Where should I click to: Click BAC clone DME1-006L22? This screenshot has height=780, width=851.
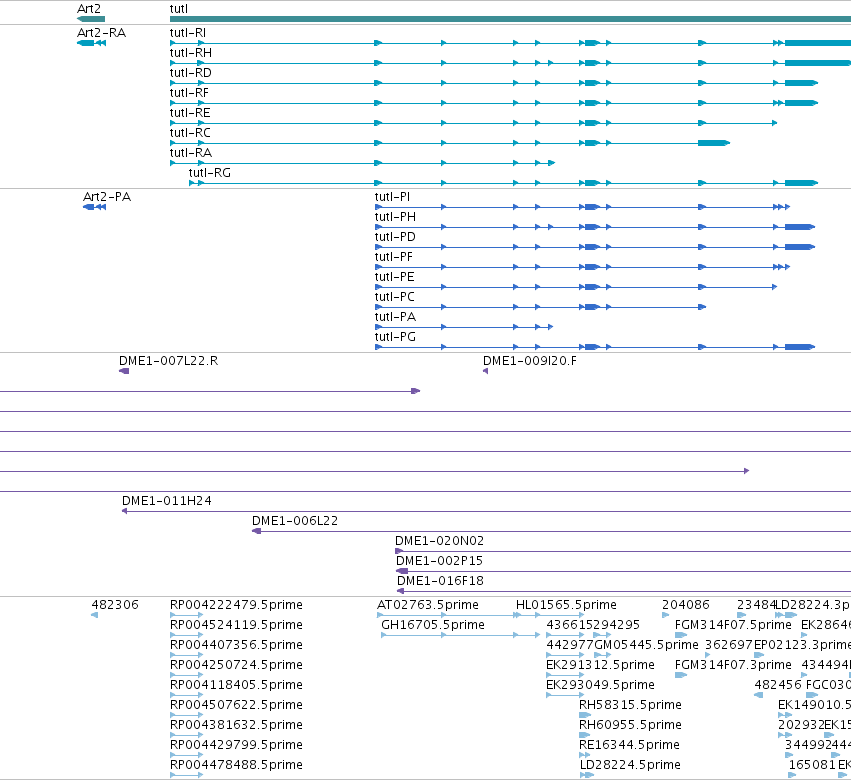551,531
